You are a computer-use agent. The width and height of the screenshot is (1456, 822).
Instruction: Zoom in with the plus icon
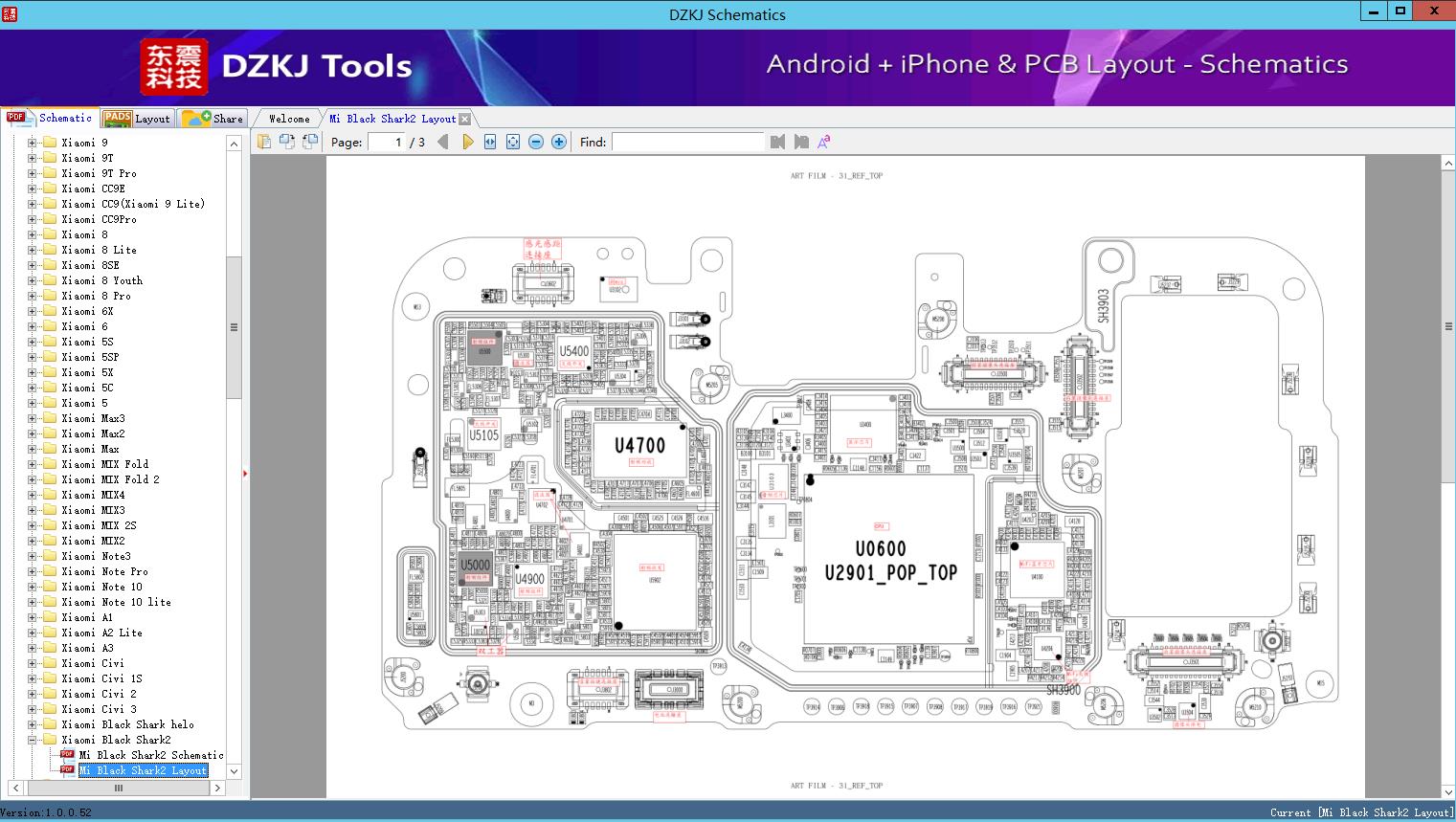point(559,142)
